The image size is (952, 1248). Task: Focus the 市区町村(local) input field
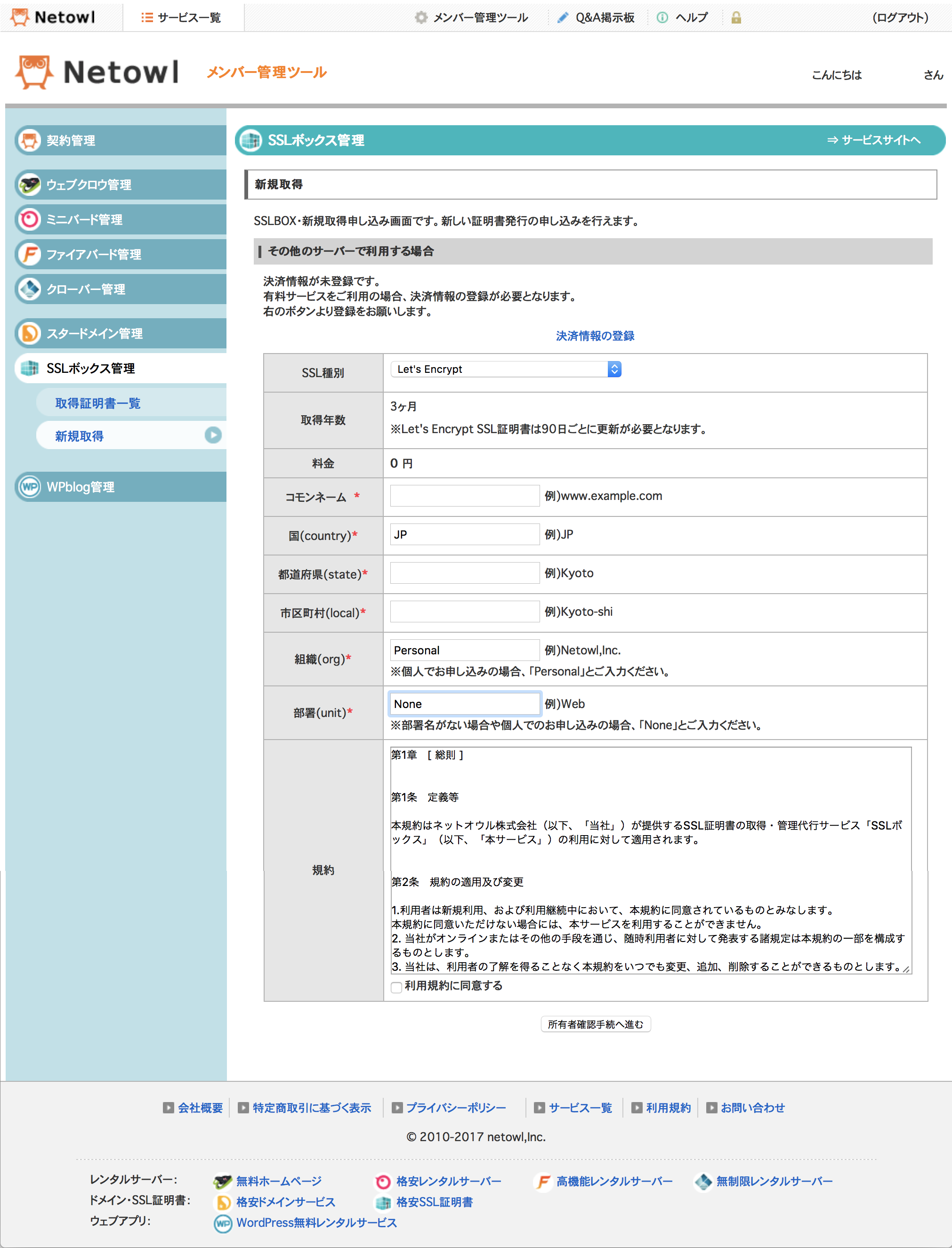[x=465, y=611]
